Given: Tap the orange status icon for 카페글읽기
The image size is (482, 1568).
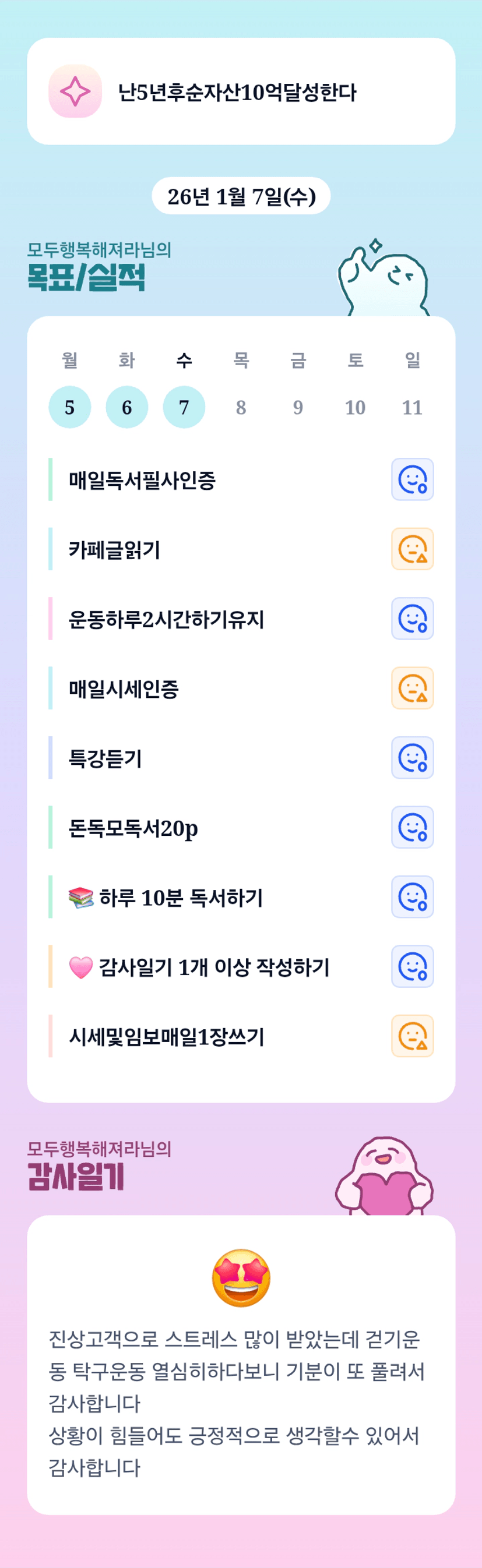Looking at the screenshot, I should click(x=412, y=549).
